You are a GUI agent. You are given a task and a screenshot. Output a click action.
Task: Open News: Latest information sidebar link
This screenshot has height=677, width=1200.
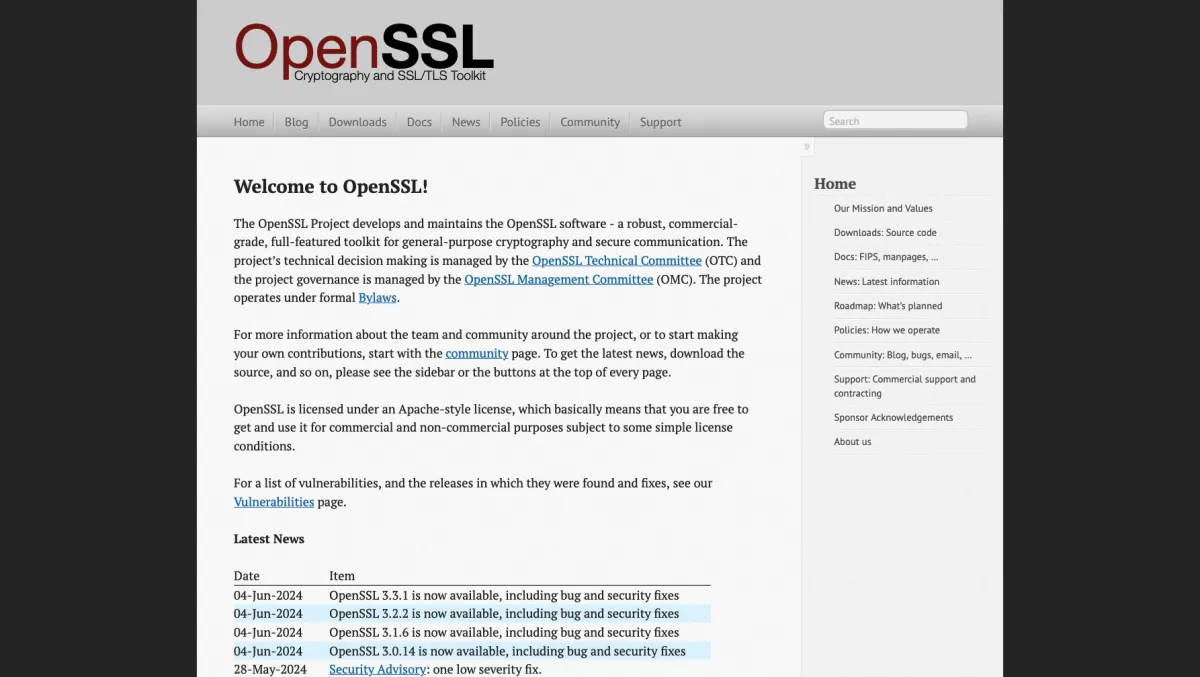point(887,281)
